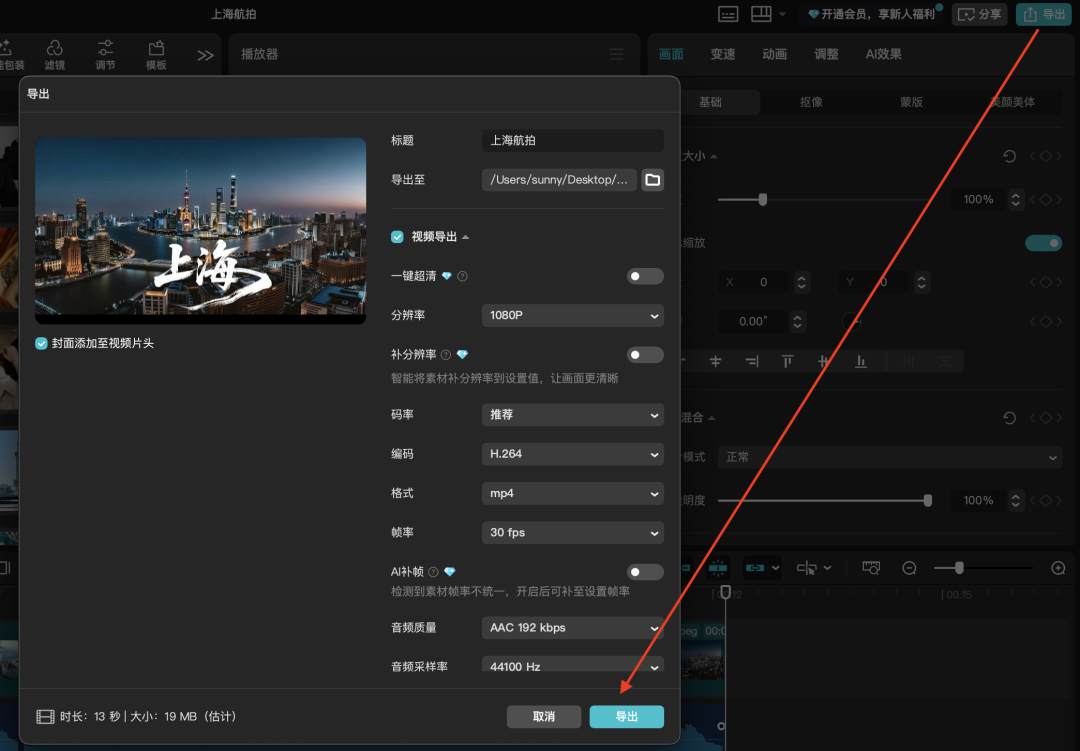Open the 分辨率 1080P dropdown

572,315
